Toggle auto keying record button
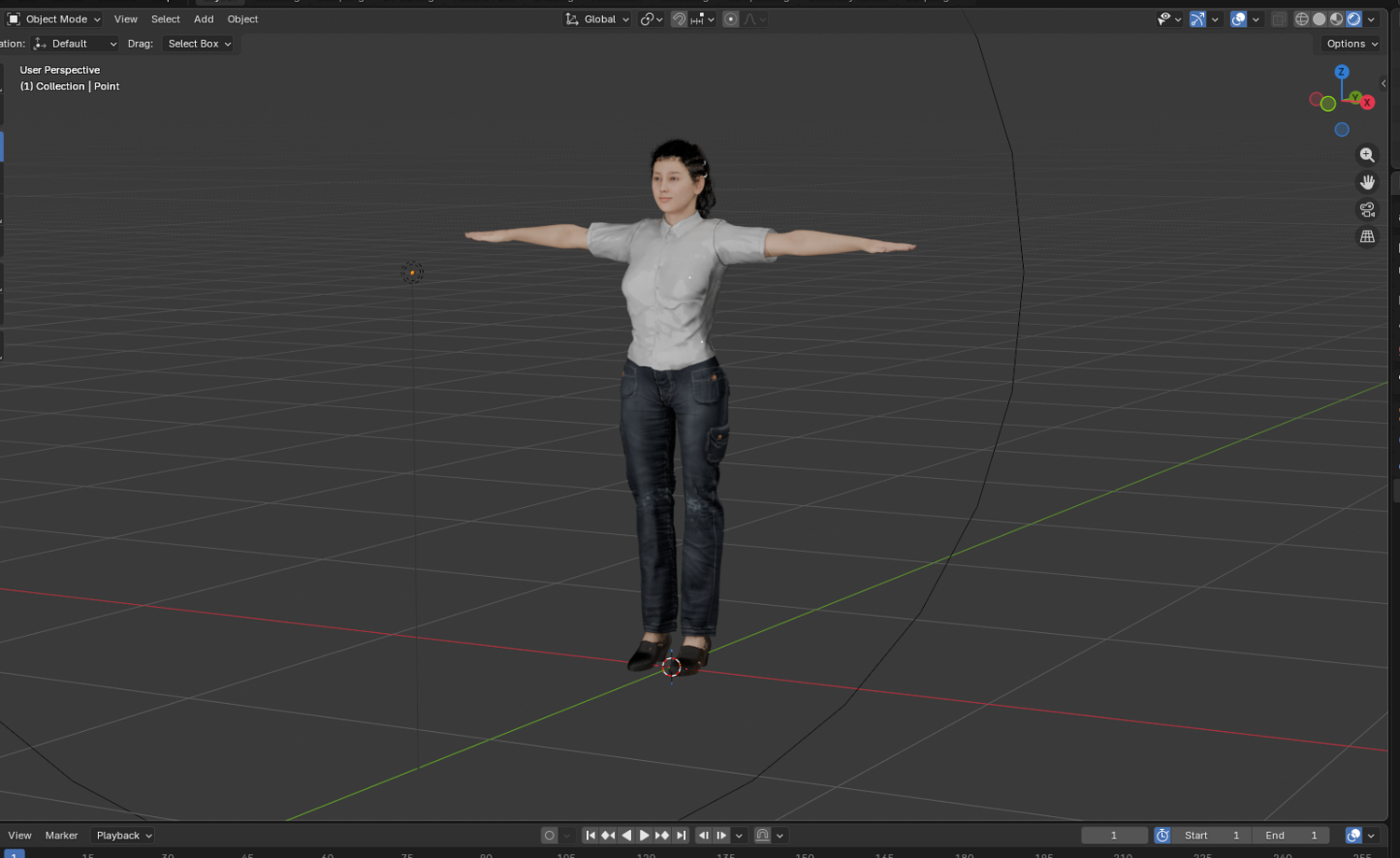 (549, 836)
